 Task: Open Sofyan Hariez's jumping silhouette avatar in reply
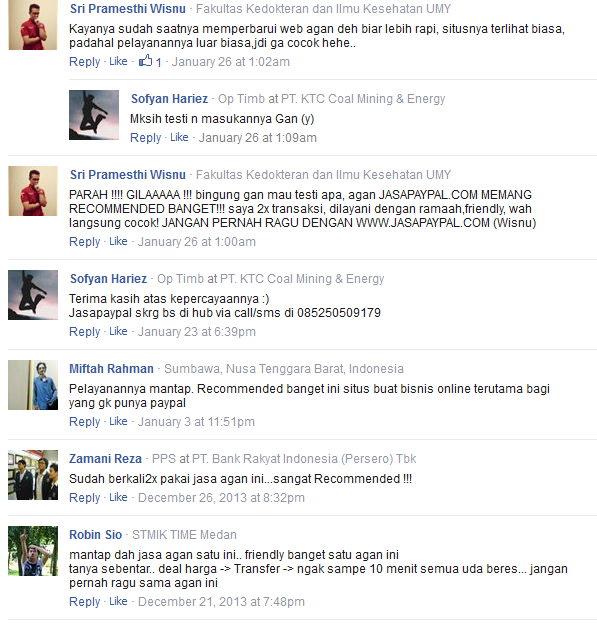tap(94, 115)
